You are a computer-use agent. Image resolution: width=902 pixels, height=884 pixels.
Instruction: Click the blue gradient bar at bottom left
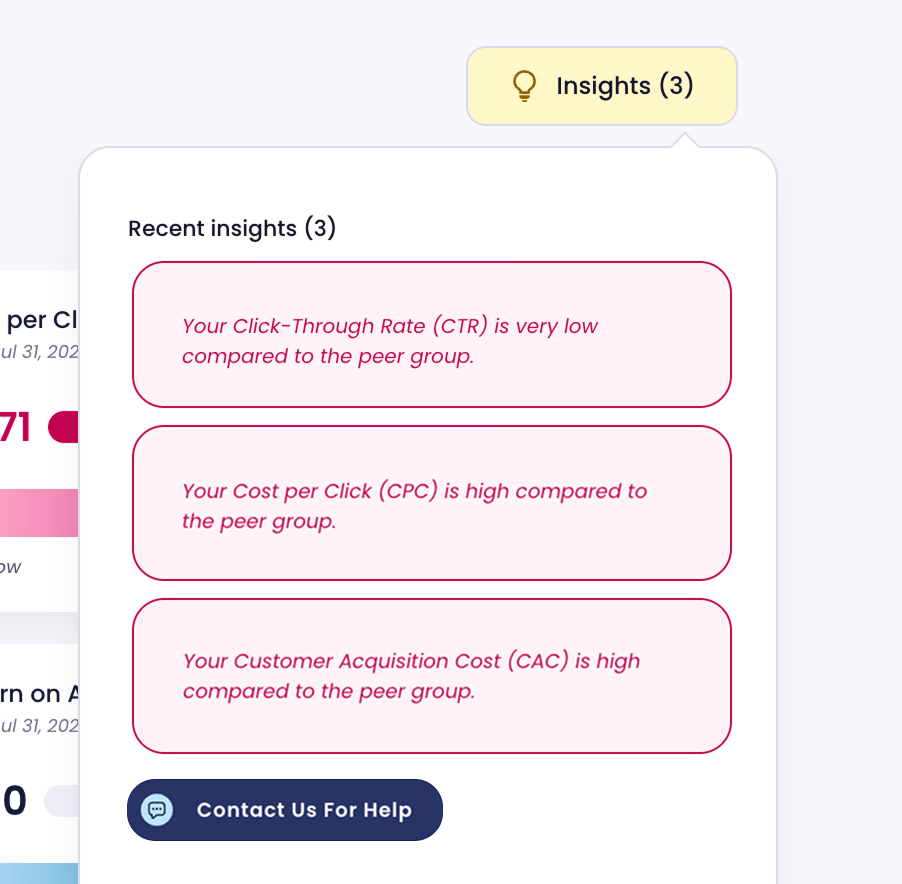39,874
